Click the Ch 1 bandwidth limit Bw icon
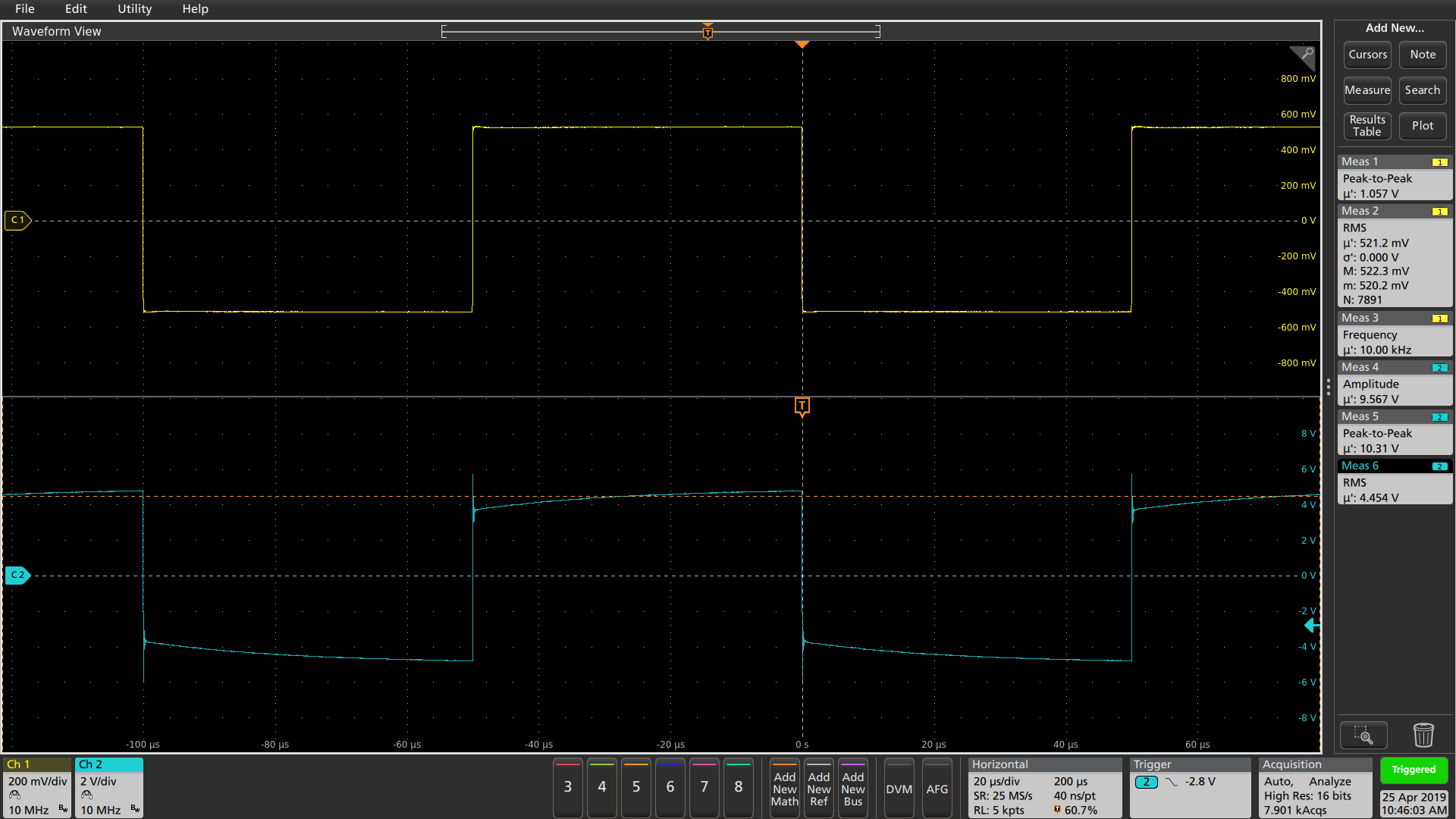 coord(63,809)
